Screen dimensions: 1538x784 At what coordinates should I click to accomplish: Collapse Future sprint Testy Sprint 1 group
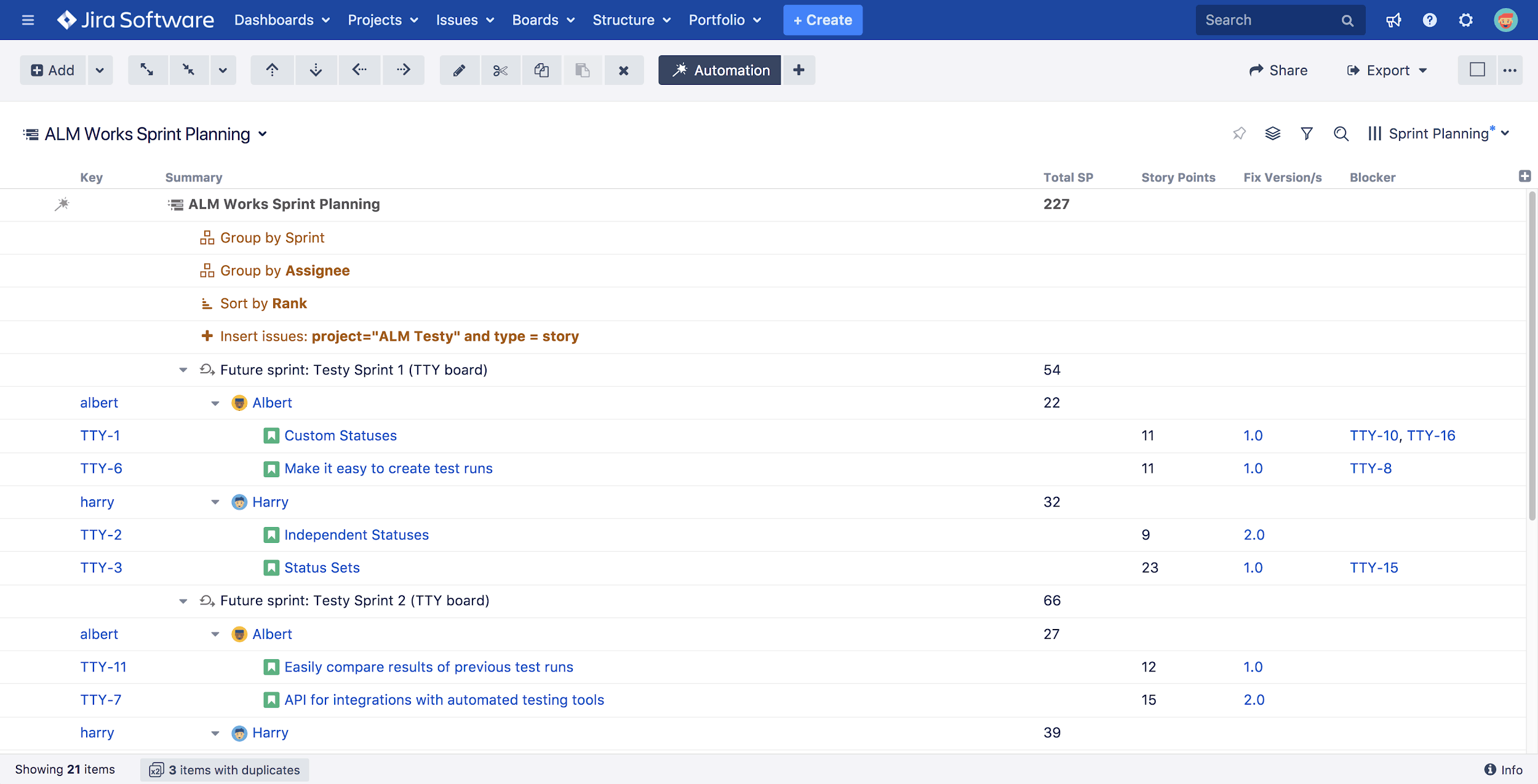pyautogui.click(x=183, y=370)
